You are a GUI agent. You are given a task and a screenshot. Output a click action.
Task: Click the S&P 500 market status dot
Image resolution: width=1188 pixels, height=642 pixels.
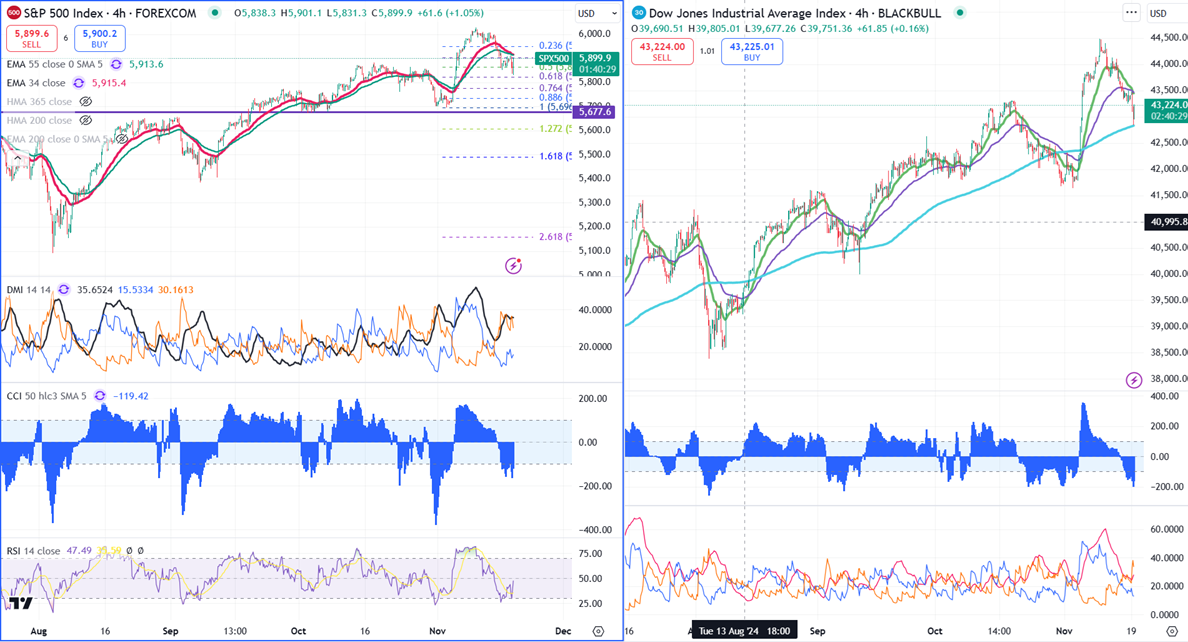[216, 13]
